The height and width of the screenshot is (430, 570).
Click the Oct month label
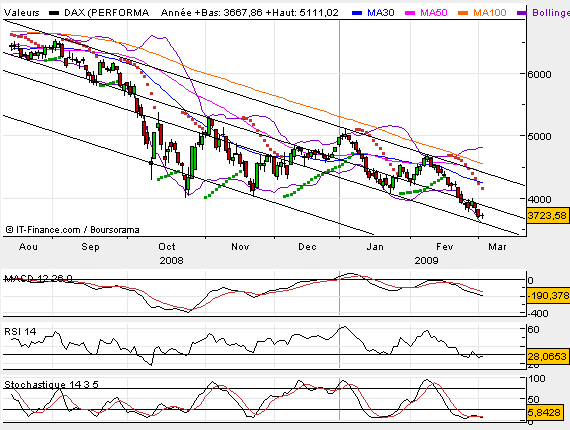tap(167, 247)
